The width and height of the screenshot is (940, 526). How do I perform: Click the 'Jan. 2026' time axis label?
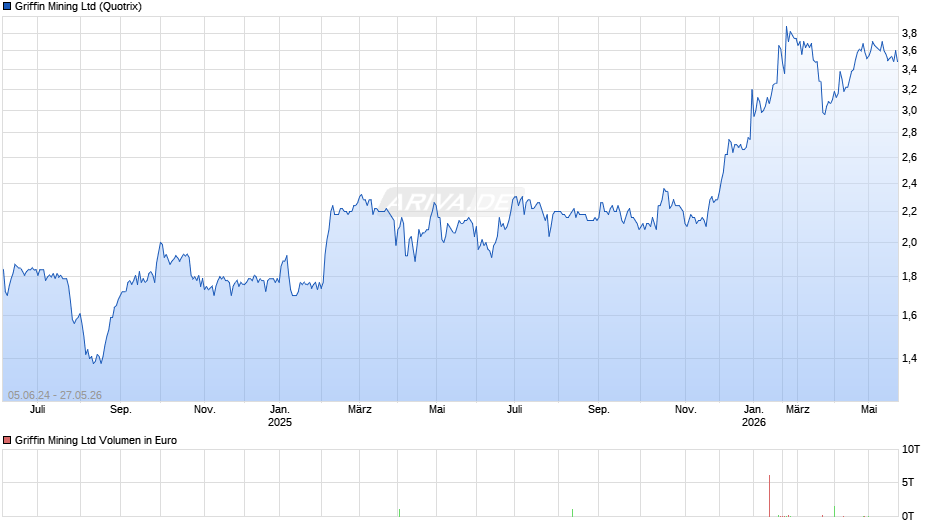coord(754,416)
